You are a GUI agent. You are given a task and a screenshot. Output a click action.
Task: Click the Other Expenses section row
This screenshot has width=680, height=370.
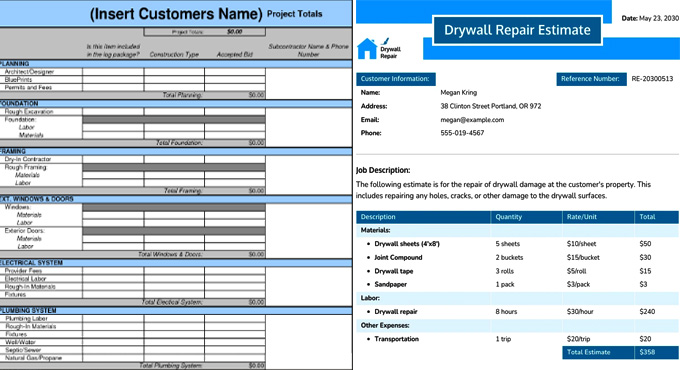(x=517, y=325)
